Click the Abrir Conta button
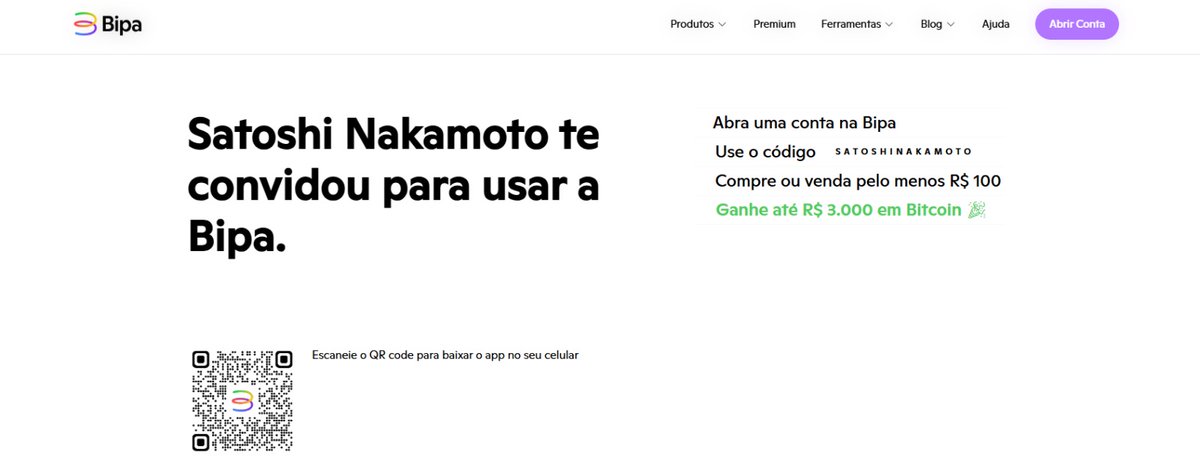 pos(1077,24)
